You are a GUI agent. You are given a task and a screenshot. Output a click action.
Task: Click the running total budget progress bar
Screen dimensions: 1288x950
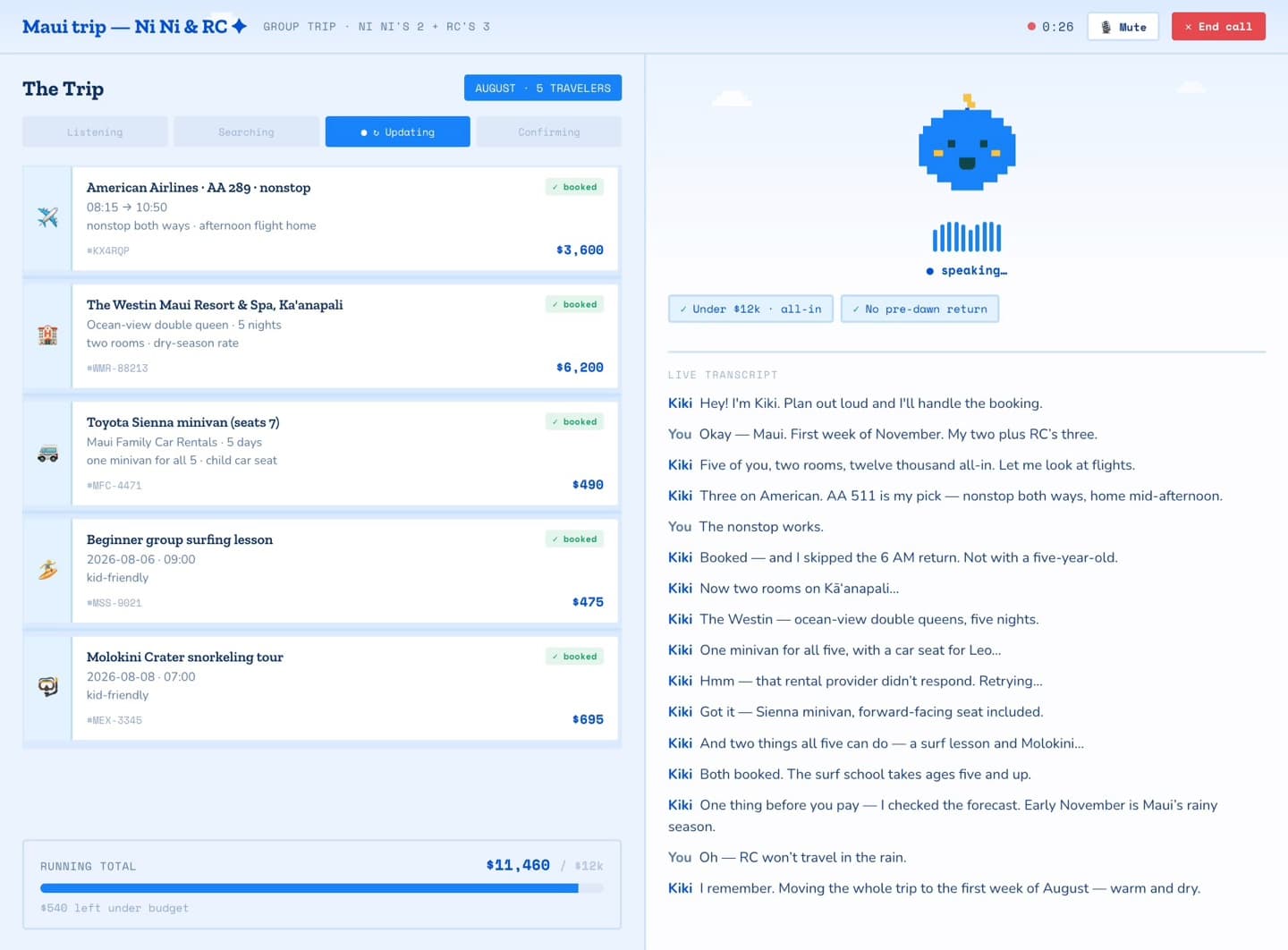point(322,888)
